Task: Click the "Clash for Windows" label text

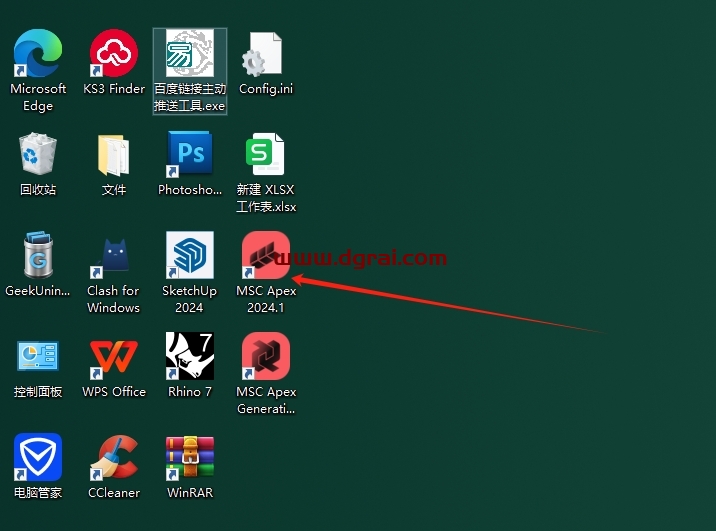Action: (113, 299)
